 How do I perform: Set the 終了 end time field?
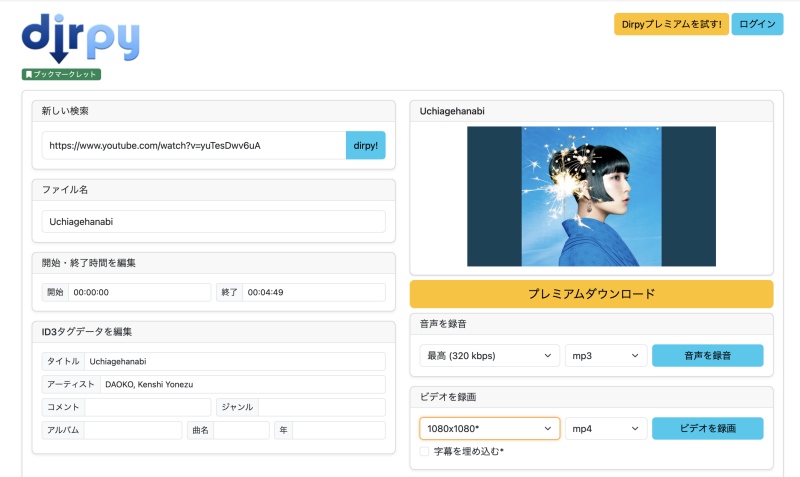point(314,292)
